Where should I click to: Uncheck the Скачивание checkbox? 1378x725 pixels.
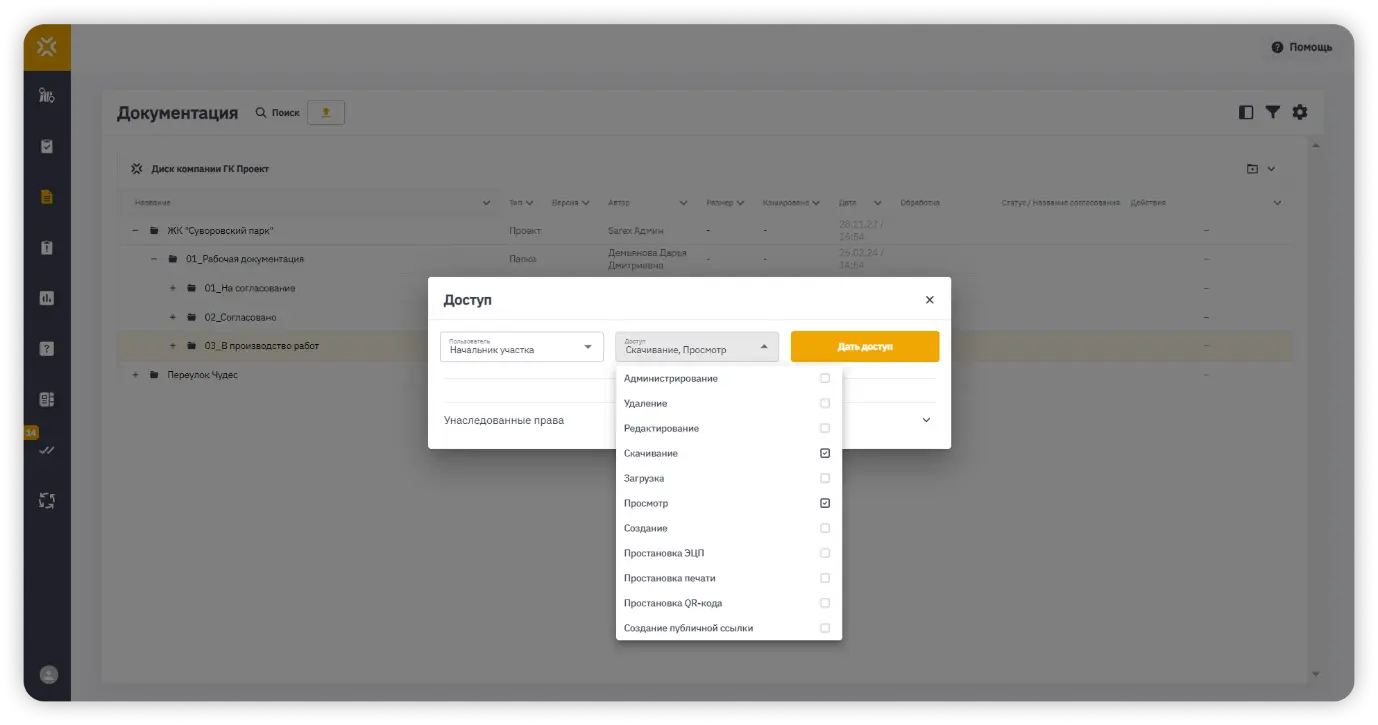[824, 454]
